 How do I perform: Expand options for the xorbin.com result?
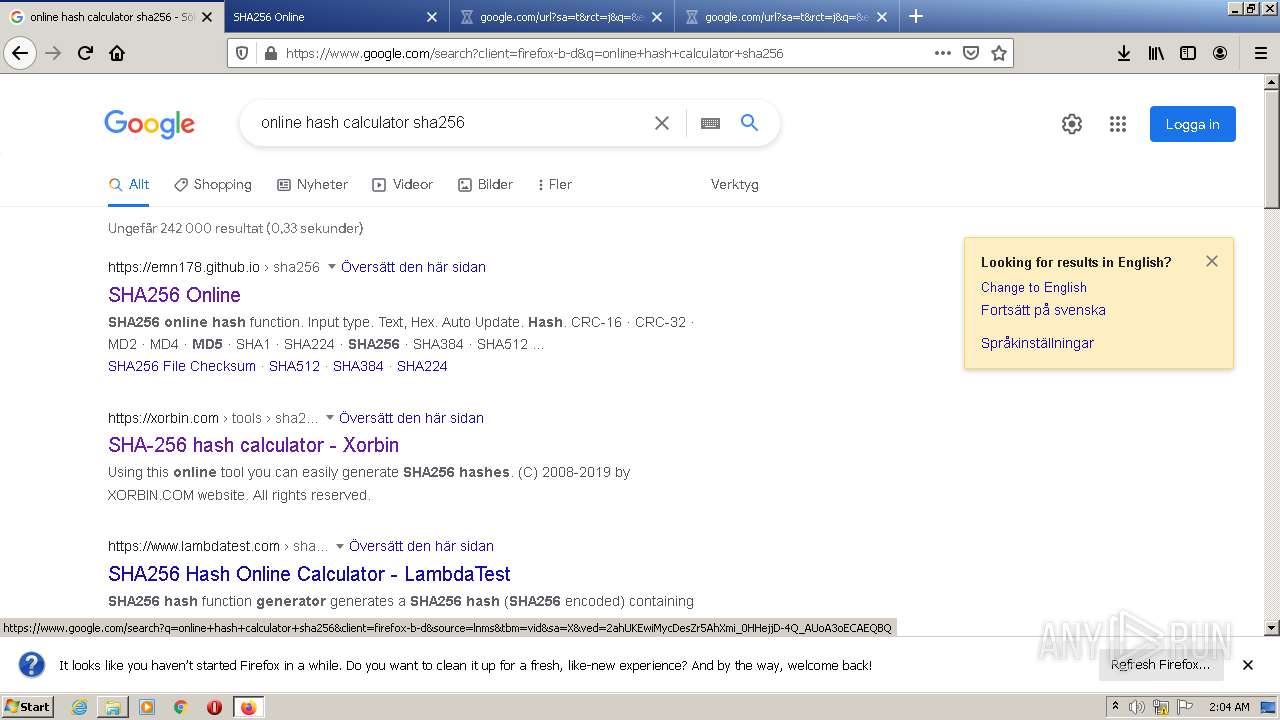[x=330, y=418]
